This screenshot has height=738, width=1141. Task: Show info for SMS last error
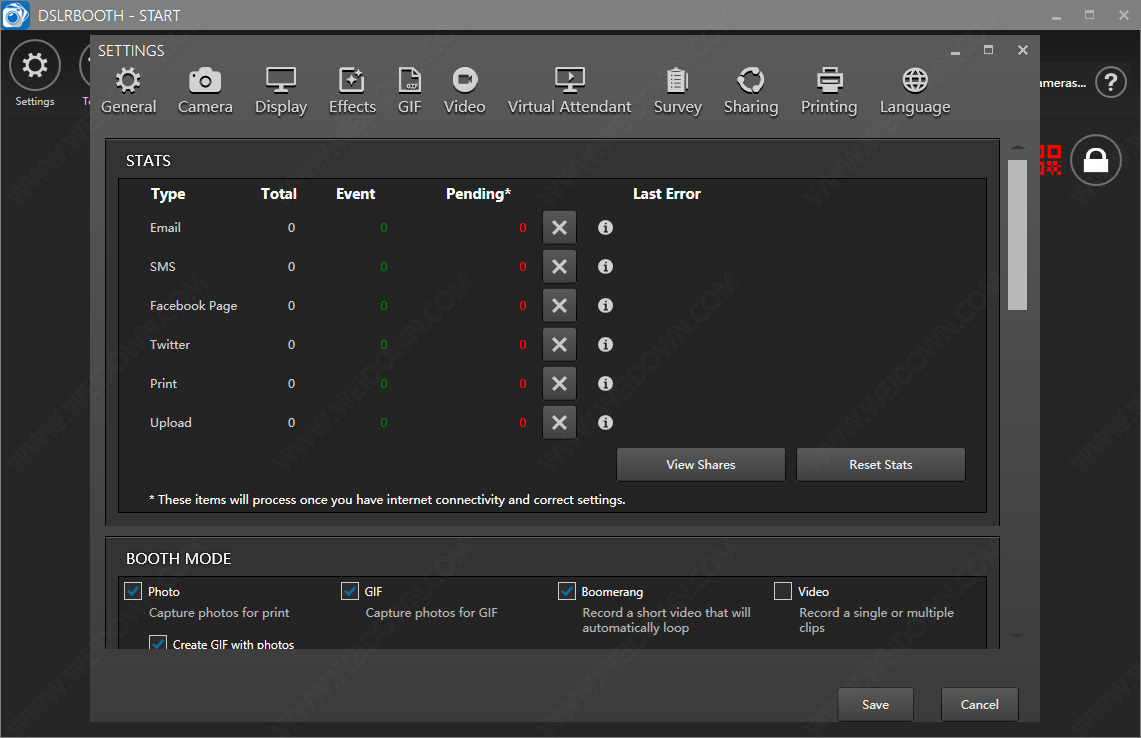pos(605,266)
